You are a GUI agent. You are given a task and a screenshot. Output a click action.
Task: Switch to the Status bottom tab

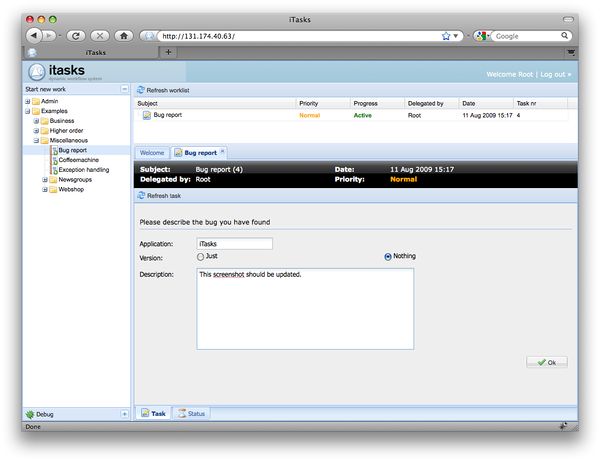[191, 414]
